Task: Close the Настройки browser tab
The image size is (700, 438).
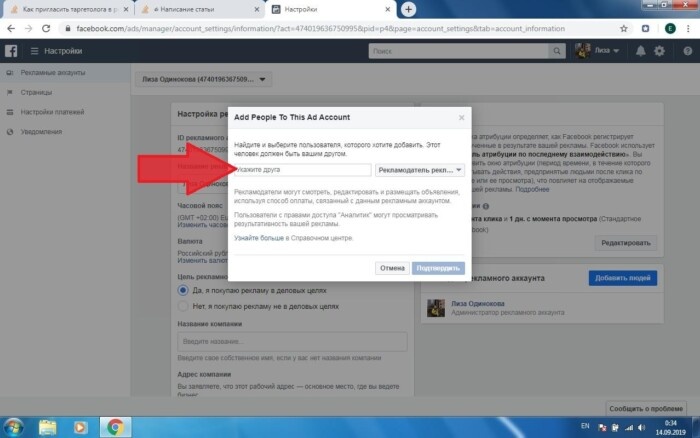Action: point(388,9)
